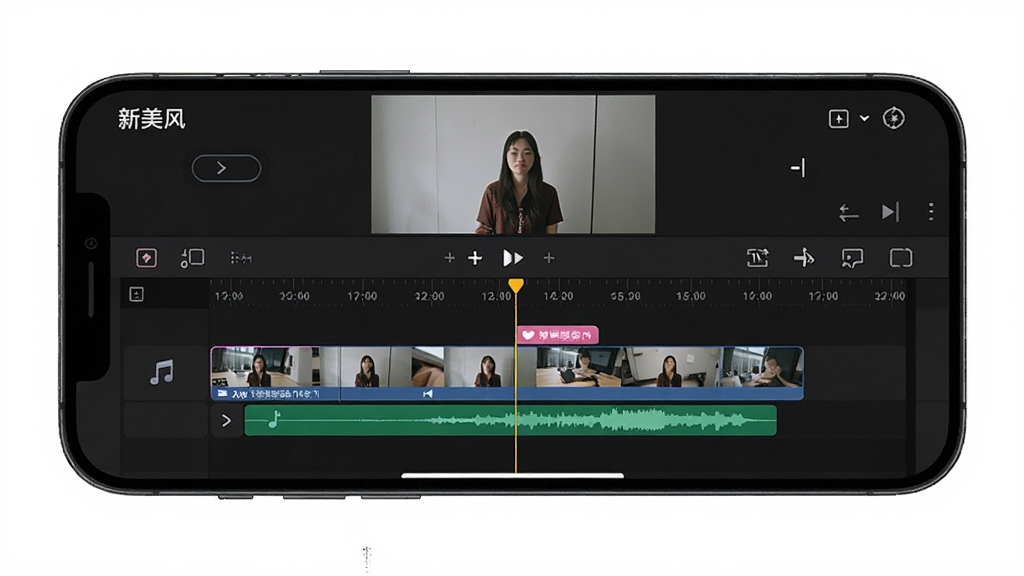This screenshot has width=1024, height=576.
Task: Select the crop and transform tool
Action: (192, 258)
